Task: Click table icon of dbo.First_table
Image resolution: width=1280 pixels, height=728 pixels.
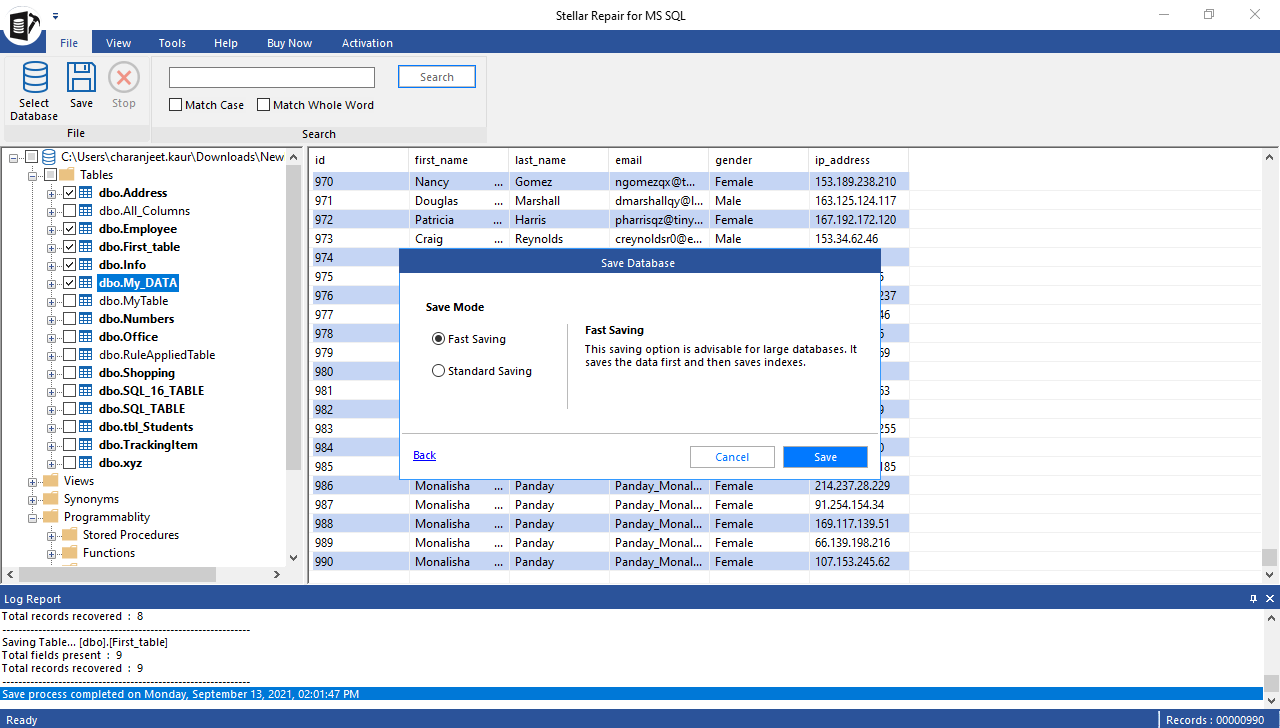Action: 87,247
